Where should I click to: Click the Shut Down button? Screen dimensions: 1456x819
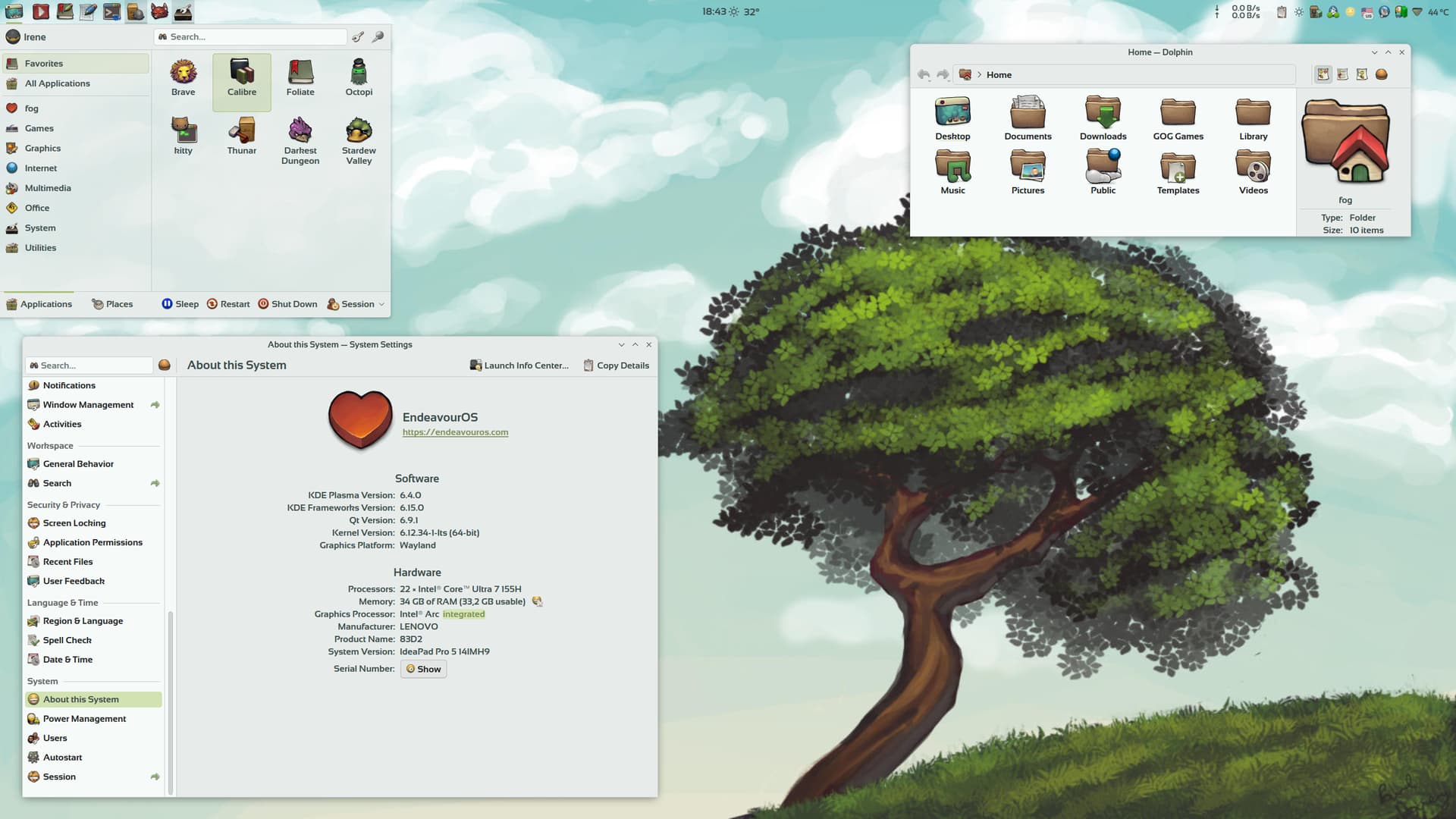pos(287,304)
